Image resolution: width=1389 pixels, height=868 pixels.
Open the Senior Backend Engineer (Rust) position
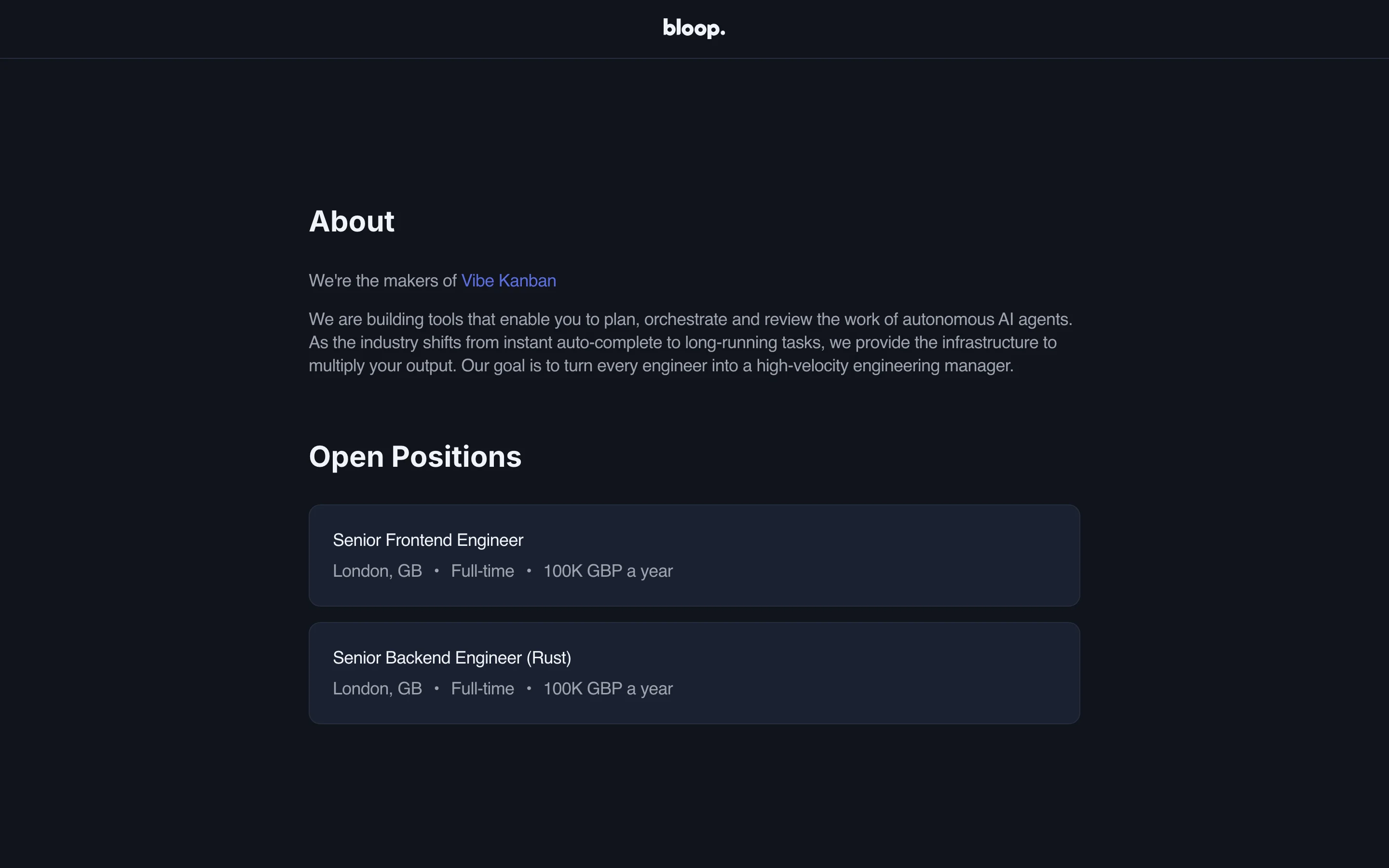tap(452, 658)
